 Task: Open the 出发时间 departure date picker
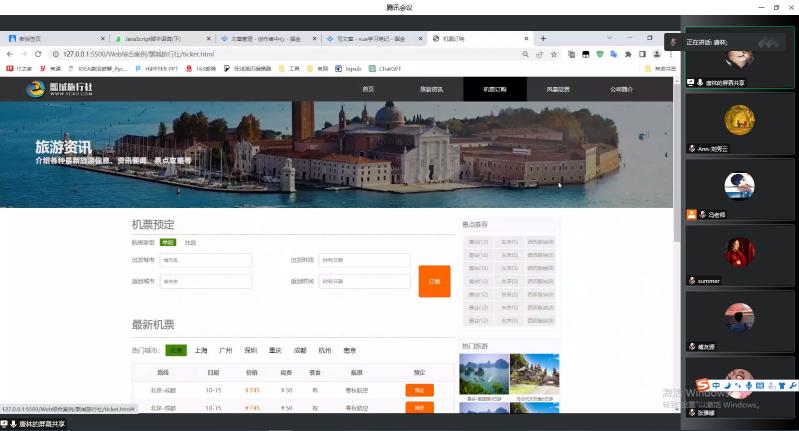point(364,261)
